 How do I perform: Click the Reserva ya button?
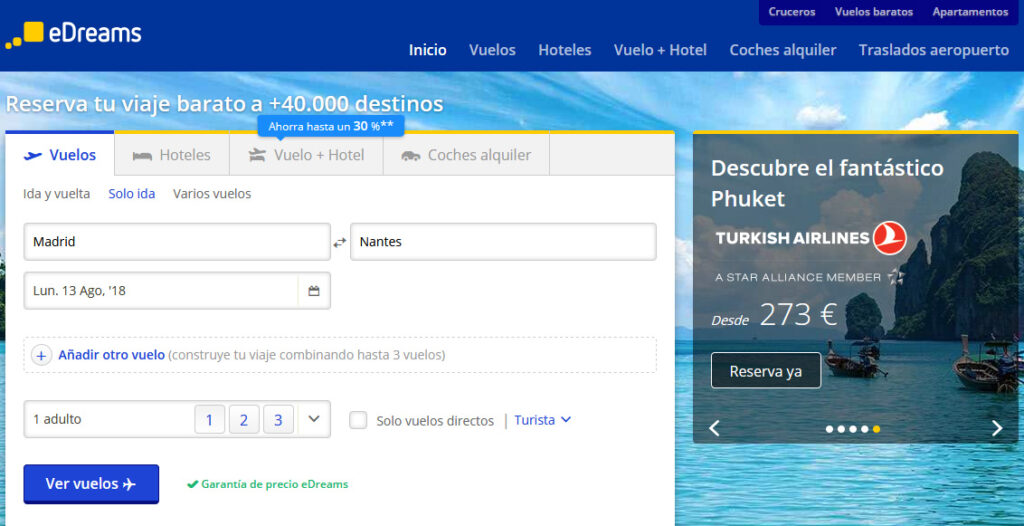tap(765, 371)
